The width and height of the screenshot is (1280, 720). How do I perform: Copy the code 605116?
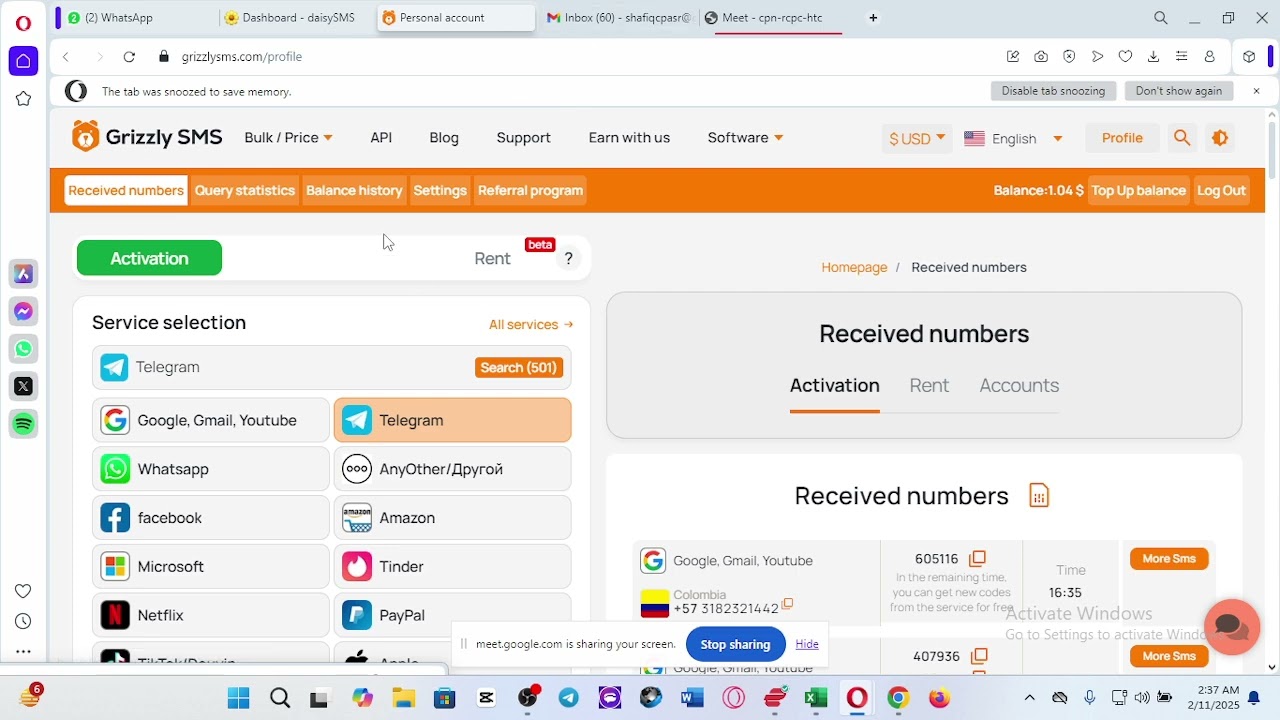click(978, 559)
